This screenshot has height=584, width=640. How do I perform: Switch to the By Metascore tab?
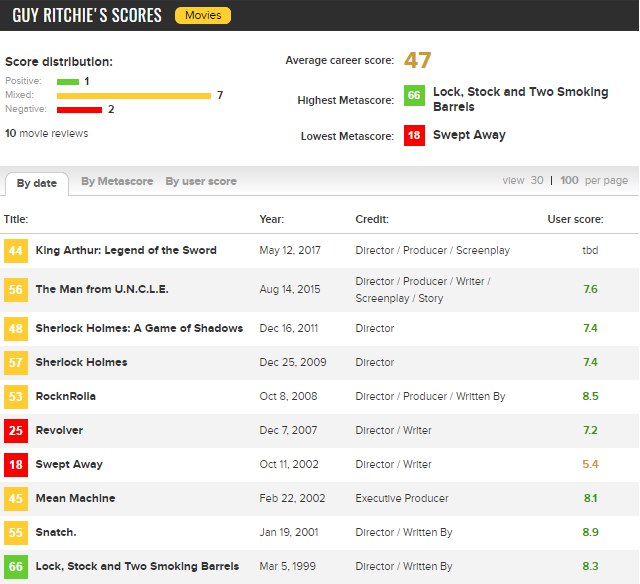pyautogui.click(x=117, y=181)
